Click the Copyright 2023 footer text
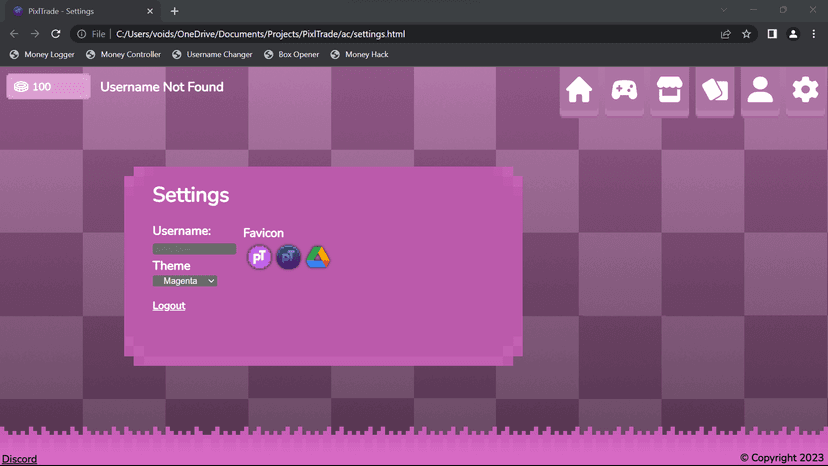The height and width of the screenshot is (466, 828). (782, 458)
